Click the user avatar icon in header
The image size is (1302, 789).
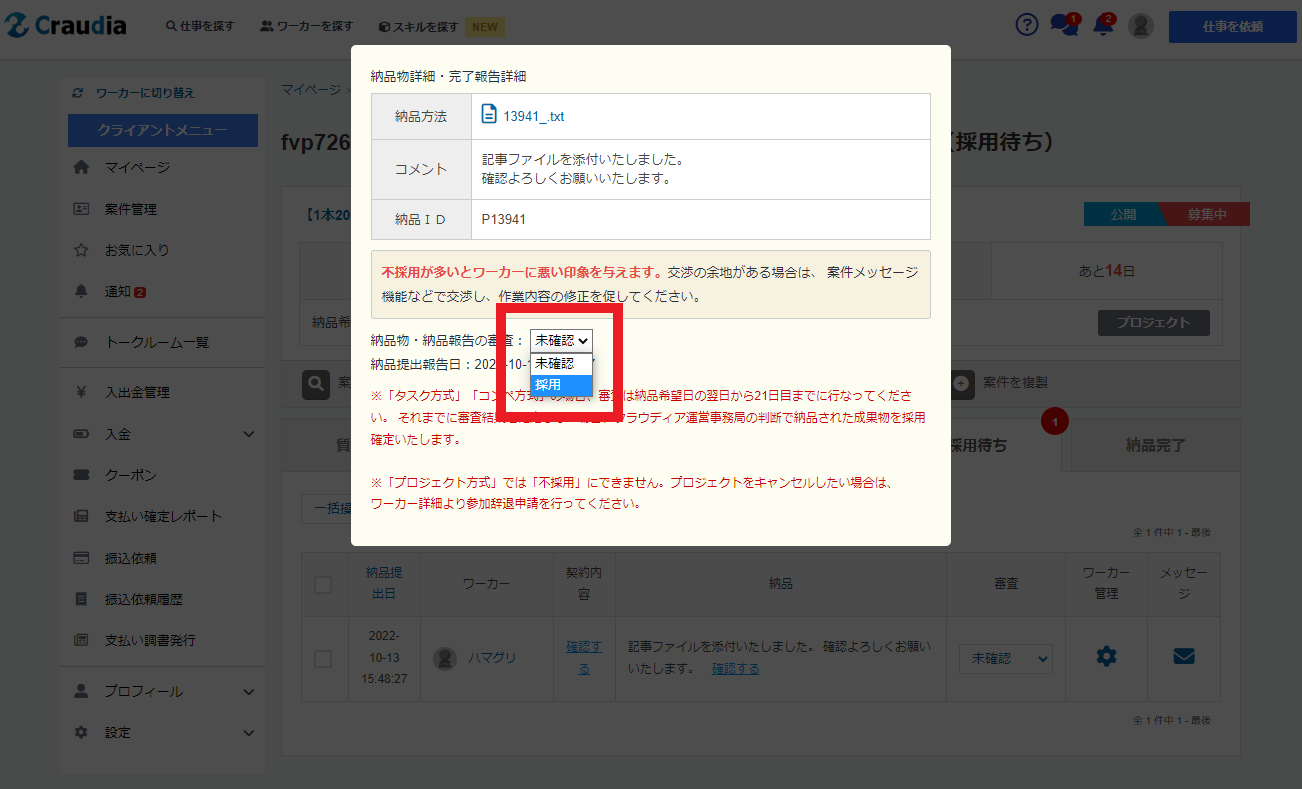pos(1140,26)
